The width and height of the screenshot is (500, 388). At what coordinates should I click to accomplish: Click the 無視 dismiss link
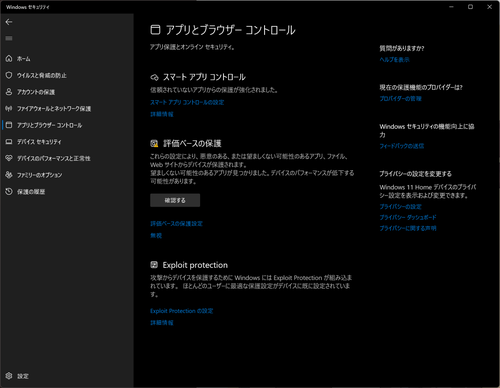[x=156, y=236]
